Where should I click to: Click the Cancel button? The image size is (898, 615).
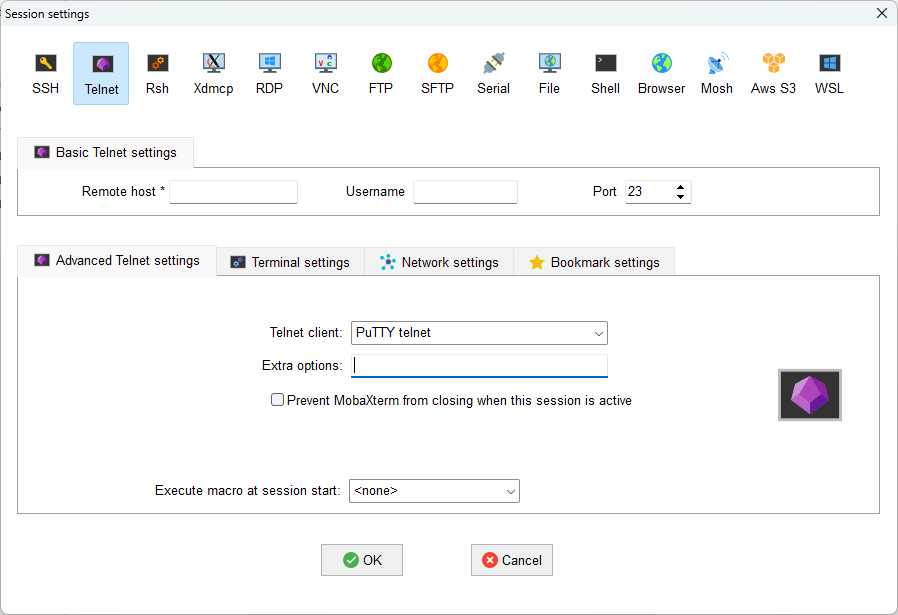(x=512, y=560)
